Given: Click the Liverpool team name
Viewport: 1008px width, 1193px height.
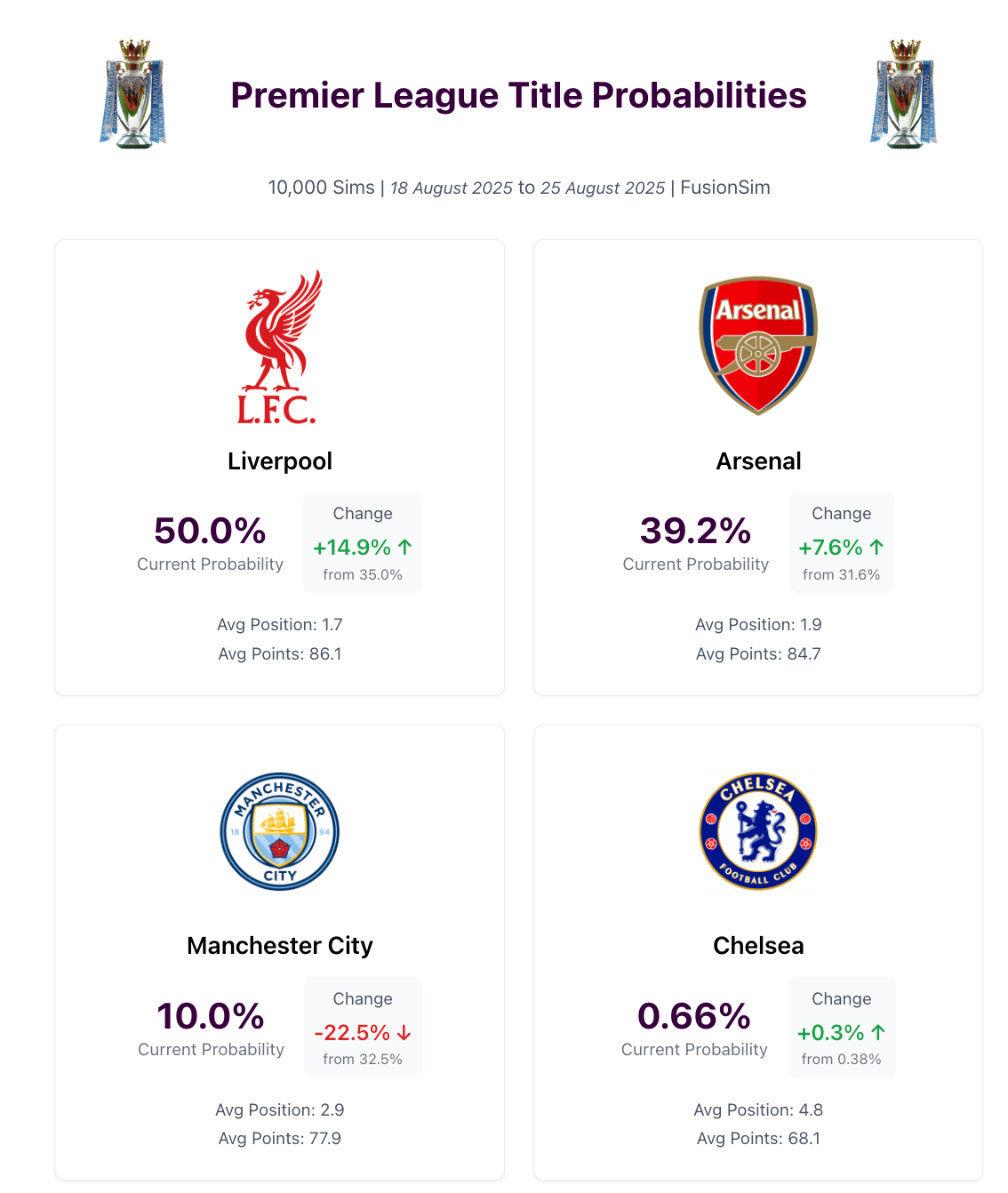Looking at the screenshot, I should [279, 461].
